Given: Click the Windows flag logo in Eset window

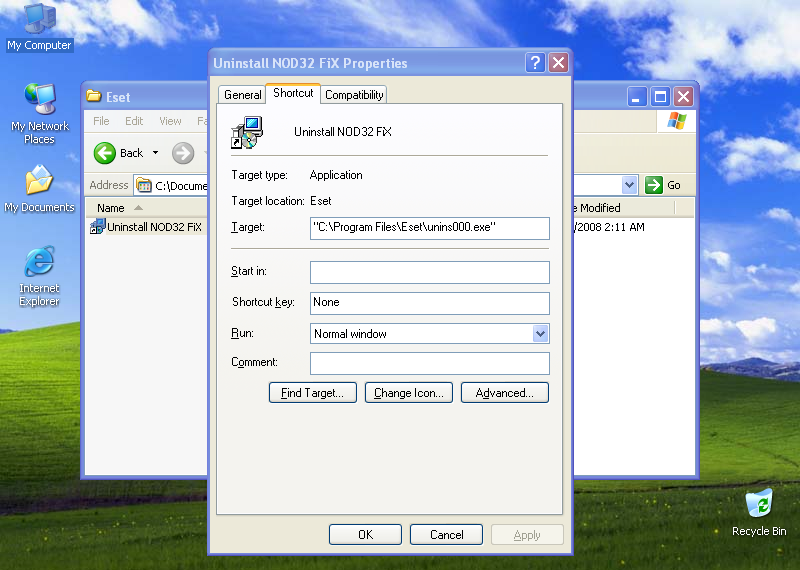Looking at the screenshot, I should 677,121.
